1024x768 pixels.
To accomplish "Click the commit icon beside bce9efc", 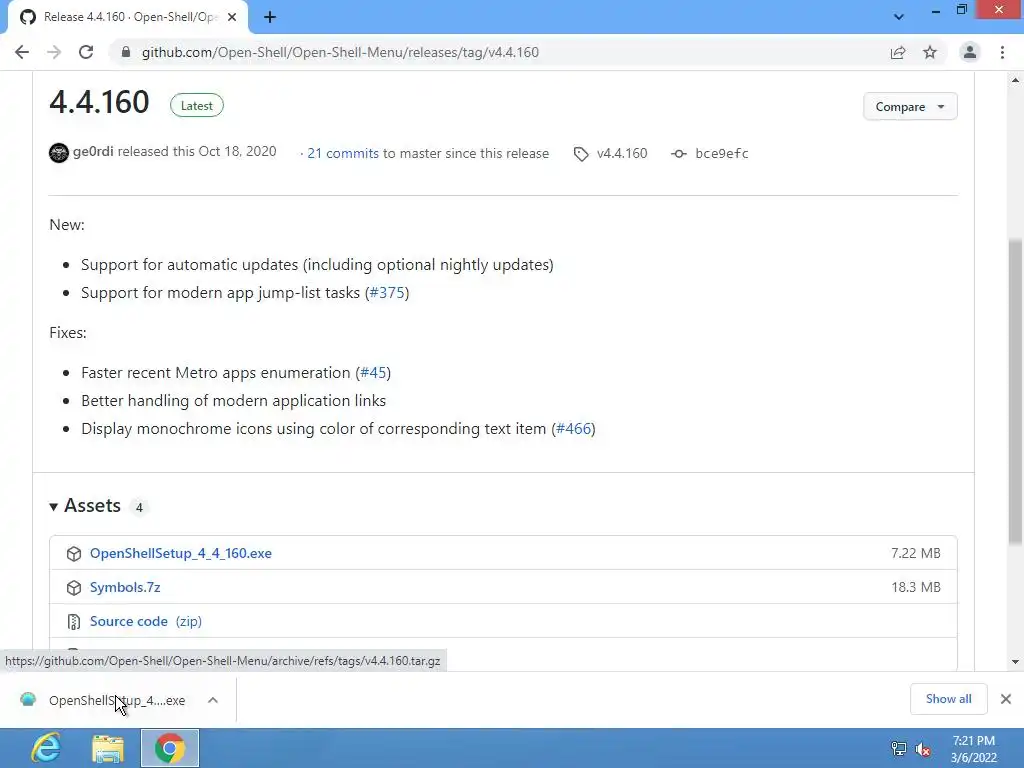I will pyautogui.click(x=679, y=153).
